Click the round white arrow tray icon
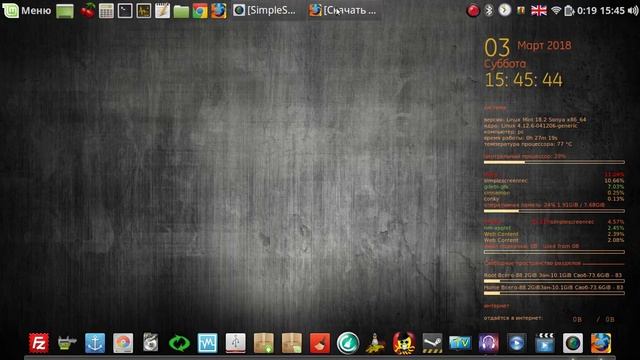 (x=504, y=10)
